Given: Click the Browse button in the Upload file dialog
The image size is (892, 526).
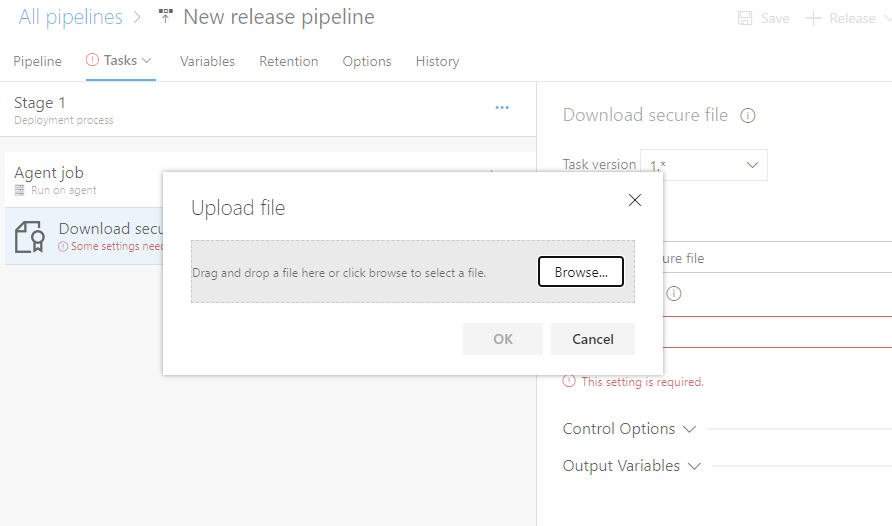Looking at the screenshot, I should tap(580, 272).
